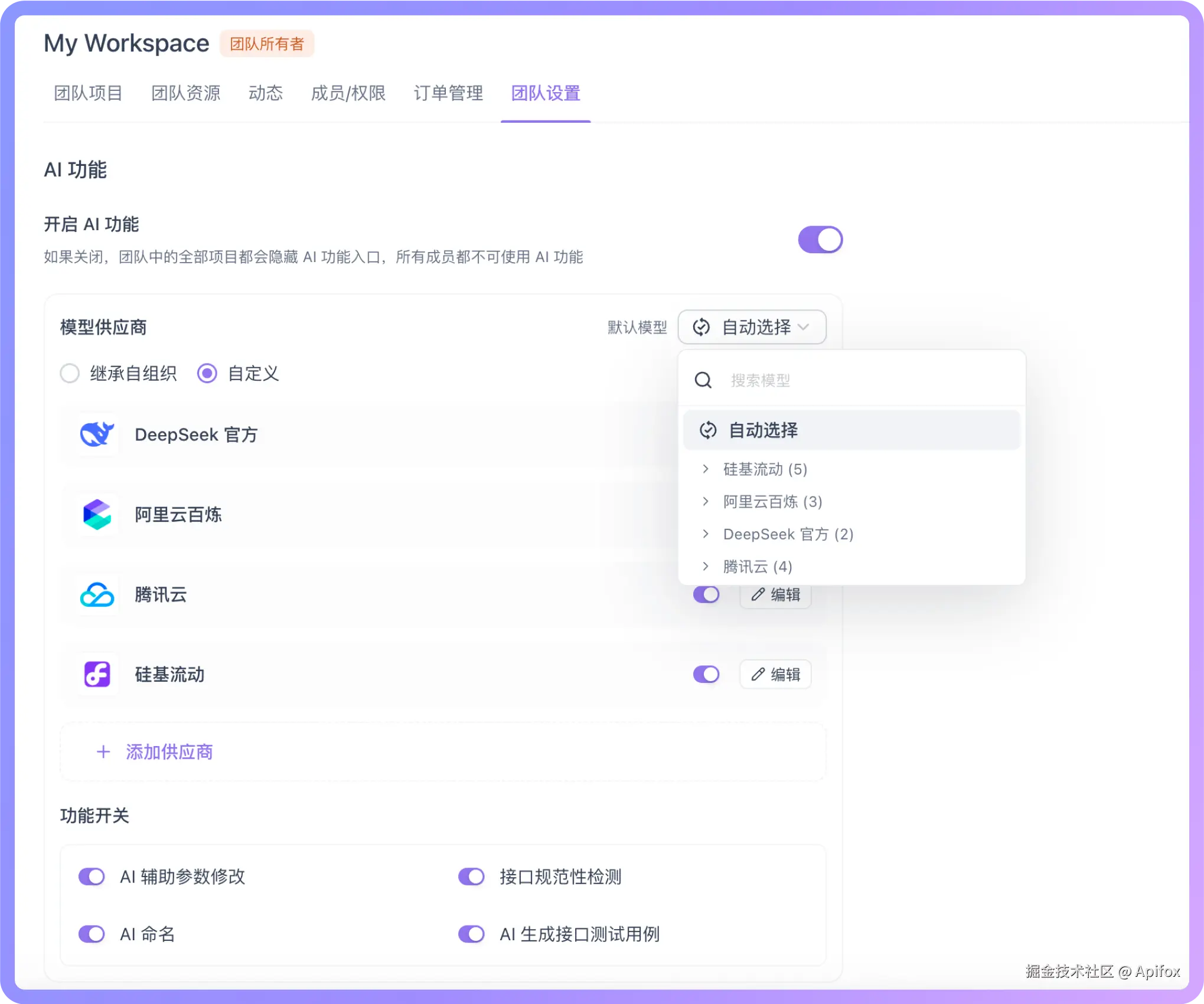Click the 添加供应商 link
Screen dimensions: 1204x1004
click(169, 752)
